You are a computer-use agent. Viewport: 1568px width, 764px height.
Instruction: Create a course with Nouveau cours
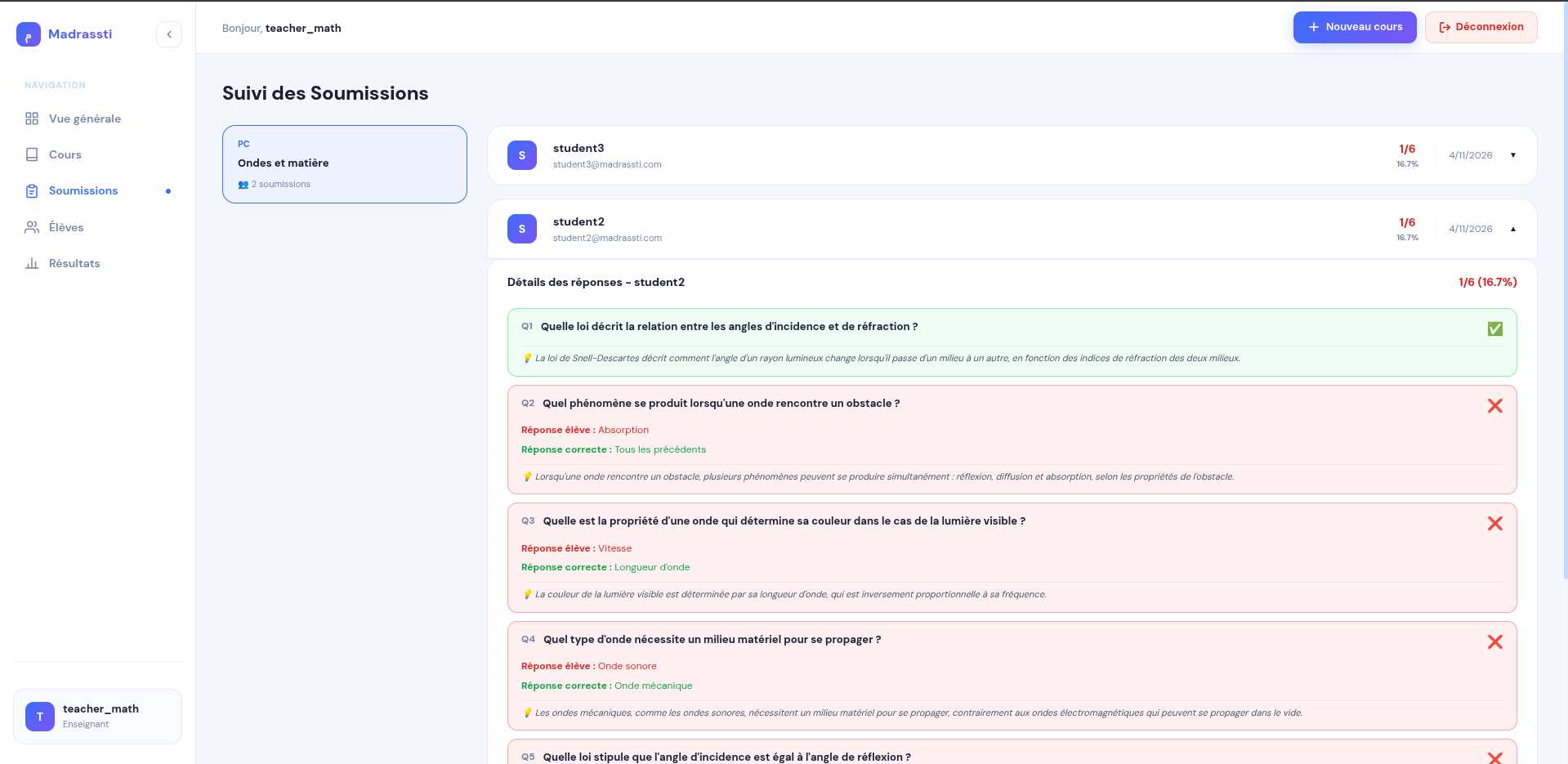coord(1355,27)
